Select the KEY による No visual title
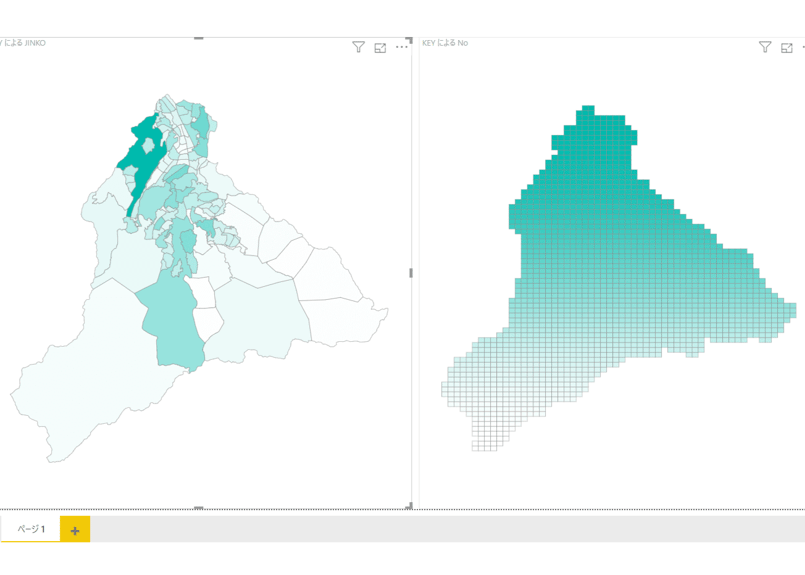Image resolution: width=805 pixels, height=575 pixels. coord(445,43)
